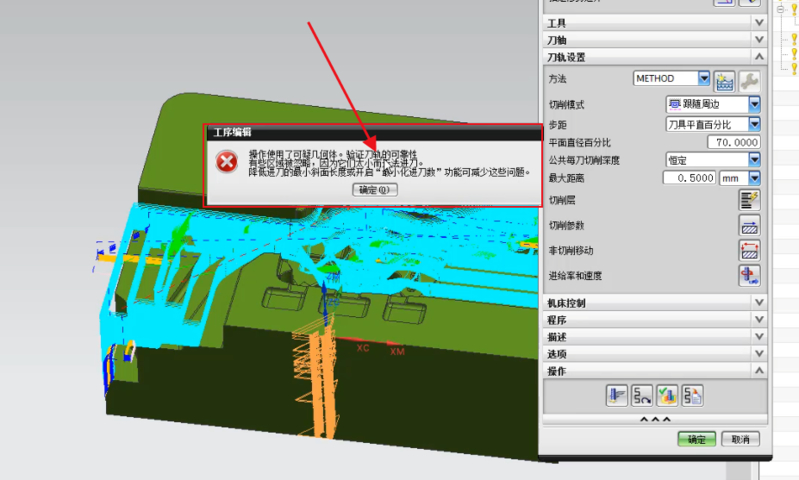Collapse the 刀轨设置 section
The height and width of the screenshot is (480, 799).
pos(655,57)
